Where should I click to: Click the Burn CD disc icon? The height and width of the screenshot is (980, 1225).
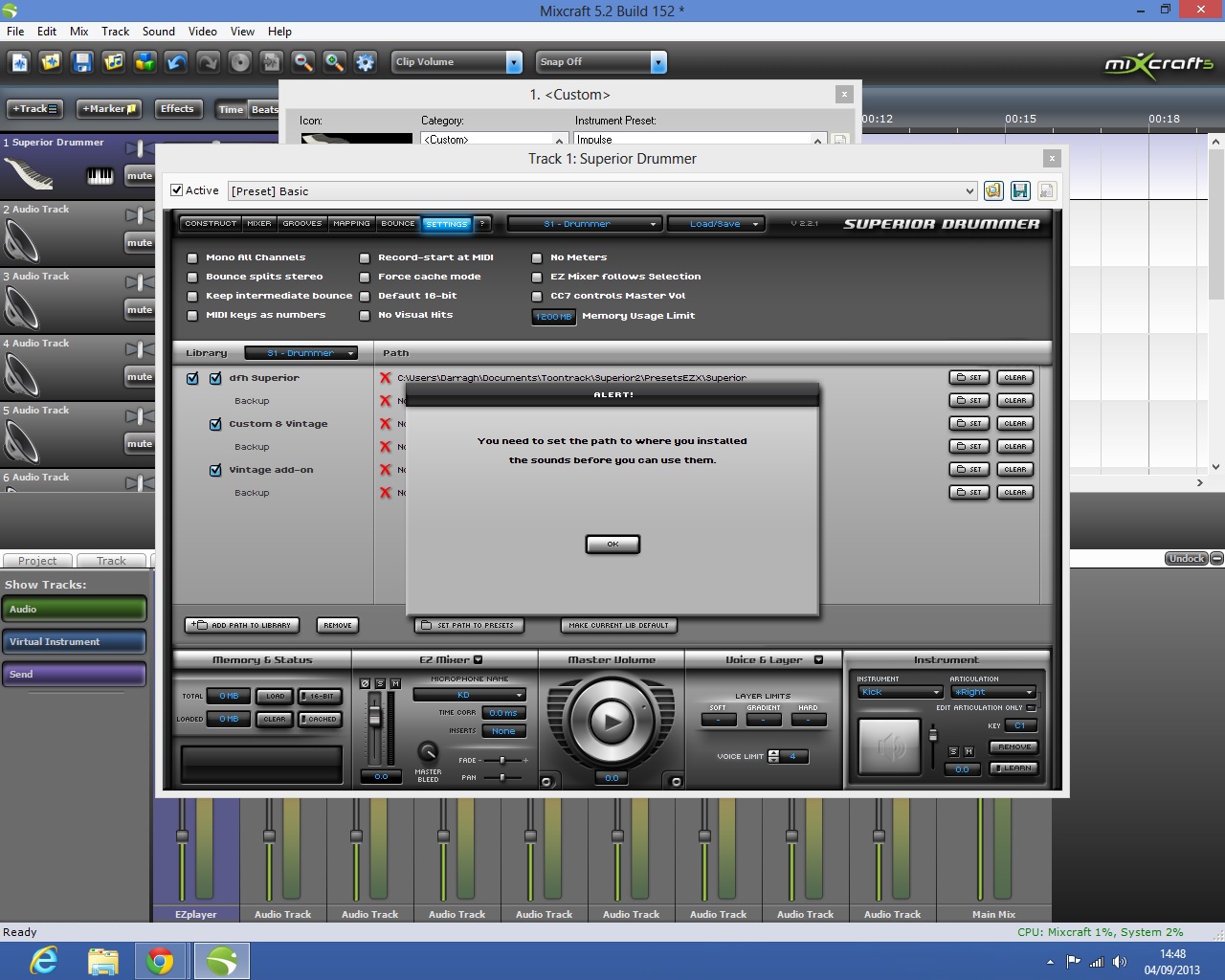pos(240,62)
